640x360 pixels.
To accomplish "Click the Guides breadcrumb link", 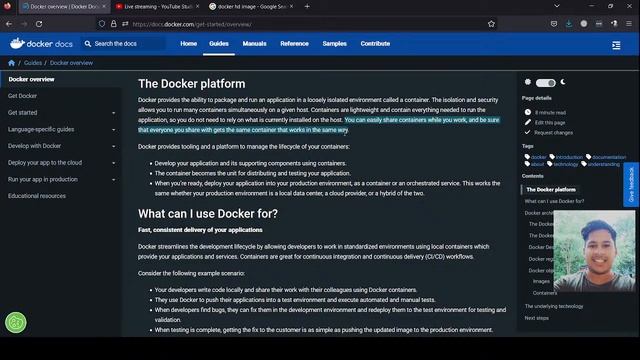I will (x=33, y=63).
